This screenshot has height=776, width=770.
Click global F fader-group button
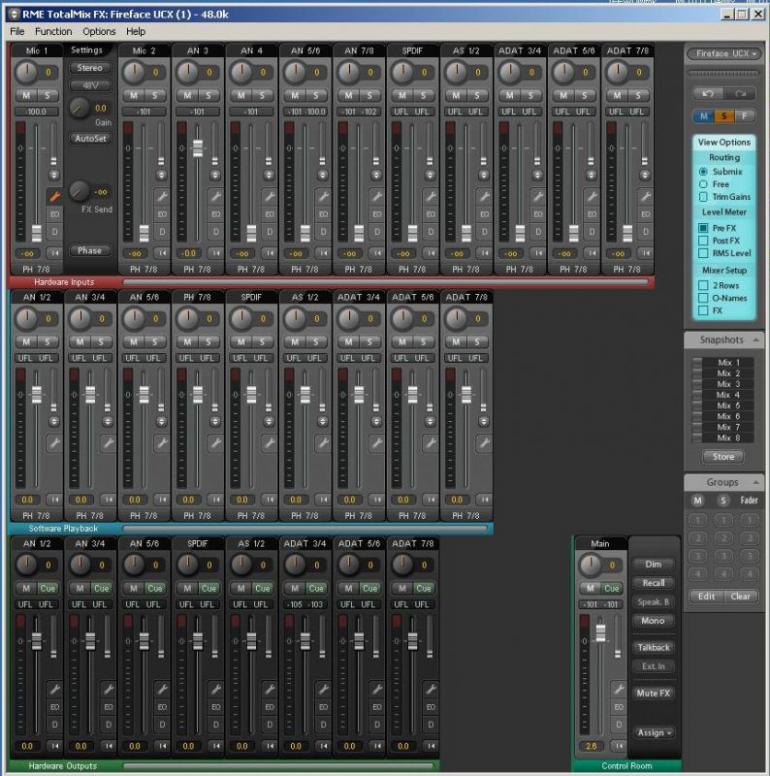744,116
